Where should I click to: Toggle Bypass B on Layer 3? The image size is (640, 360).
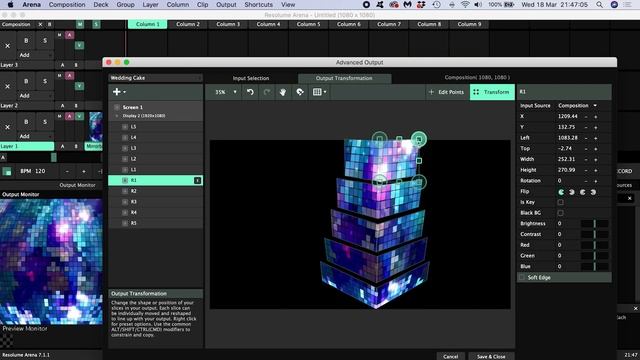point(26,41)
